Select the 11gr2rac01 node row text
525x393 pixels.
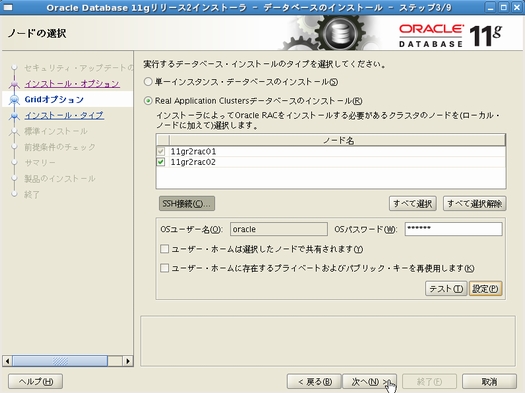[193, 151]
